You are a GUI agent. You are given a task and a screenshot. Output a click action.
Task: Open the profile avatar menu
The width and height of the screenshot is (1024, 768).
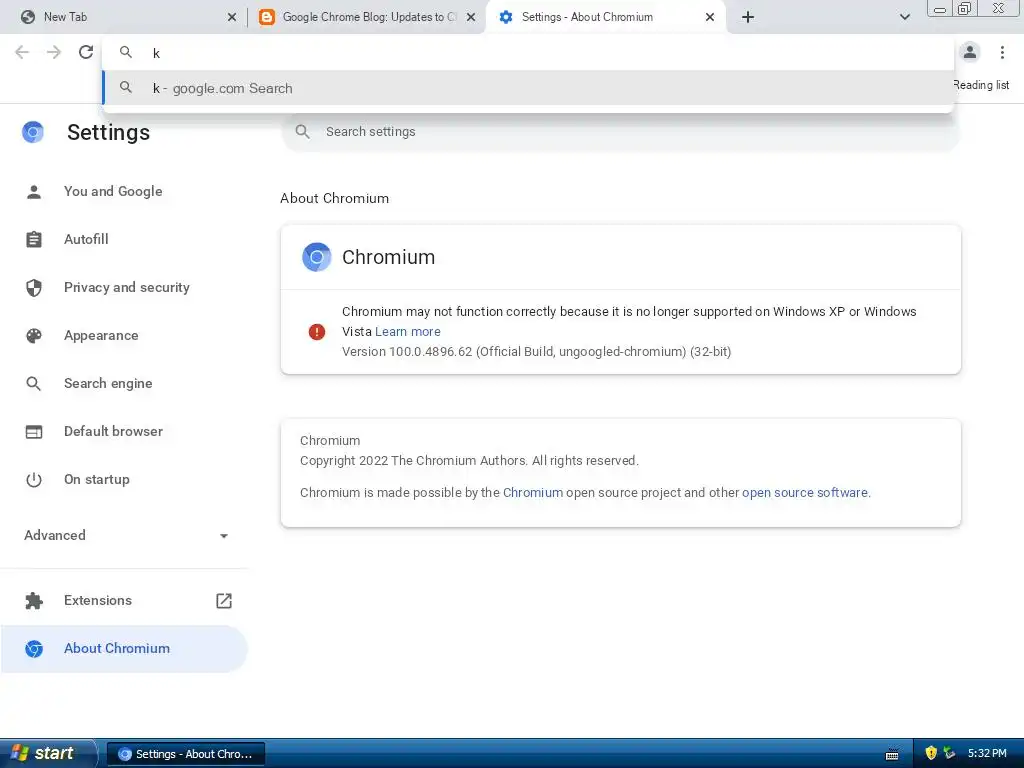click(x=970, y=52)
